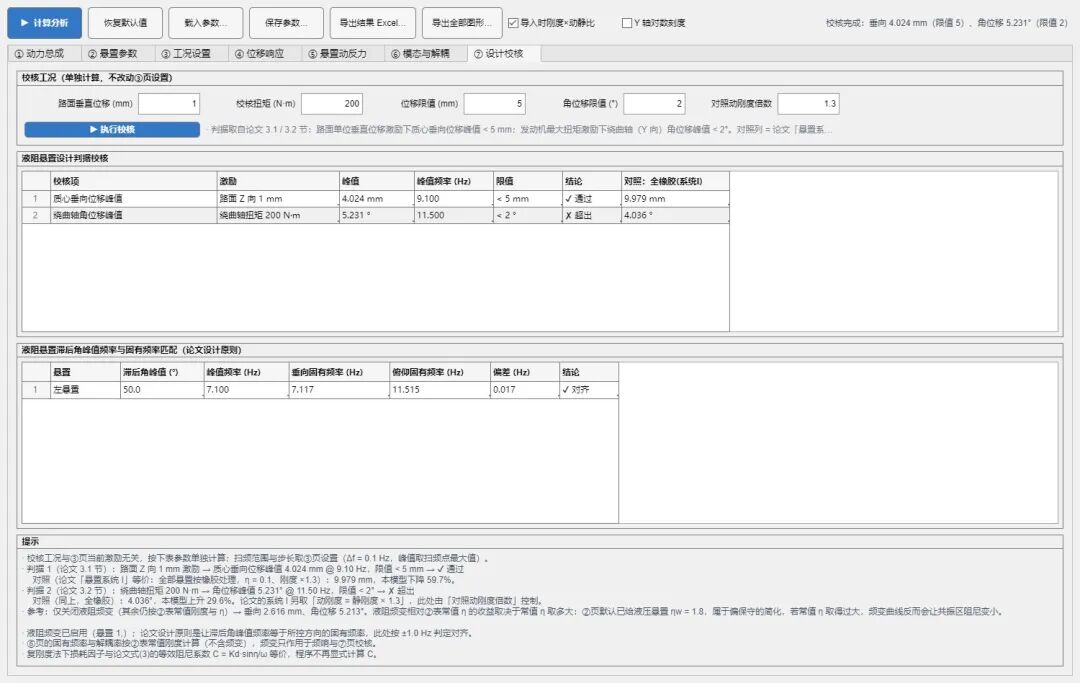
Task: Click the 计算分析 run button
Action: pyautogui.click(x=44, y=23)
